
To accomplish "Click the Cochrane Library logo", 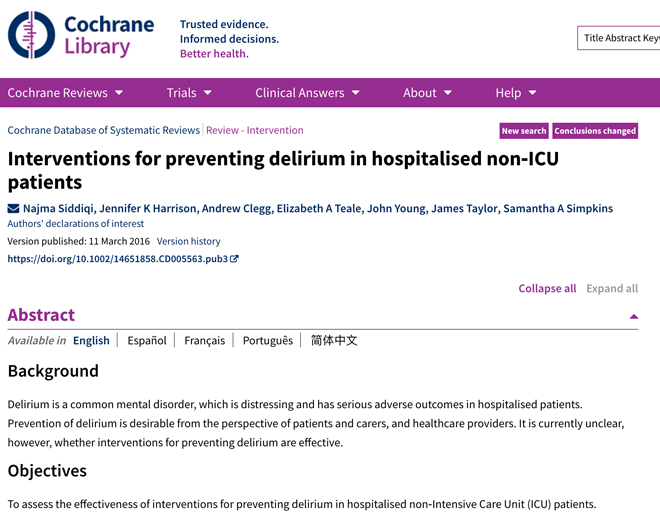I will pos(81,35).
